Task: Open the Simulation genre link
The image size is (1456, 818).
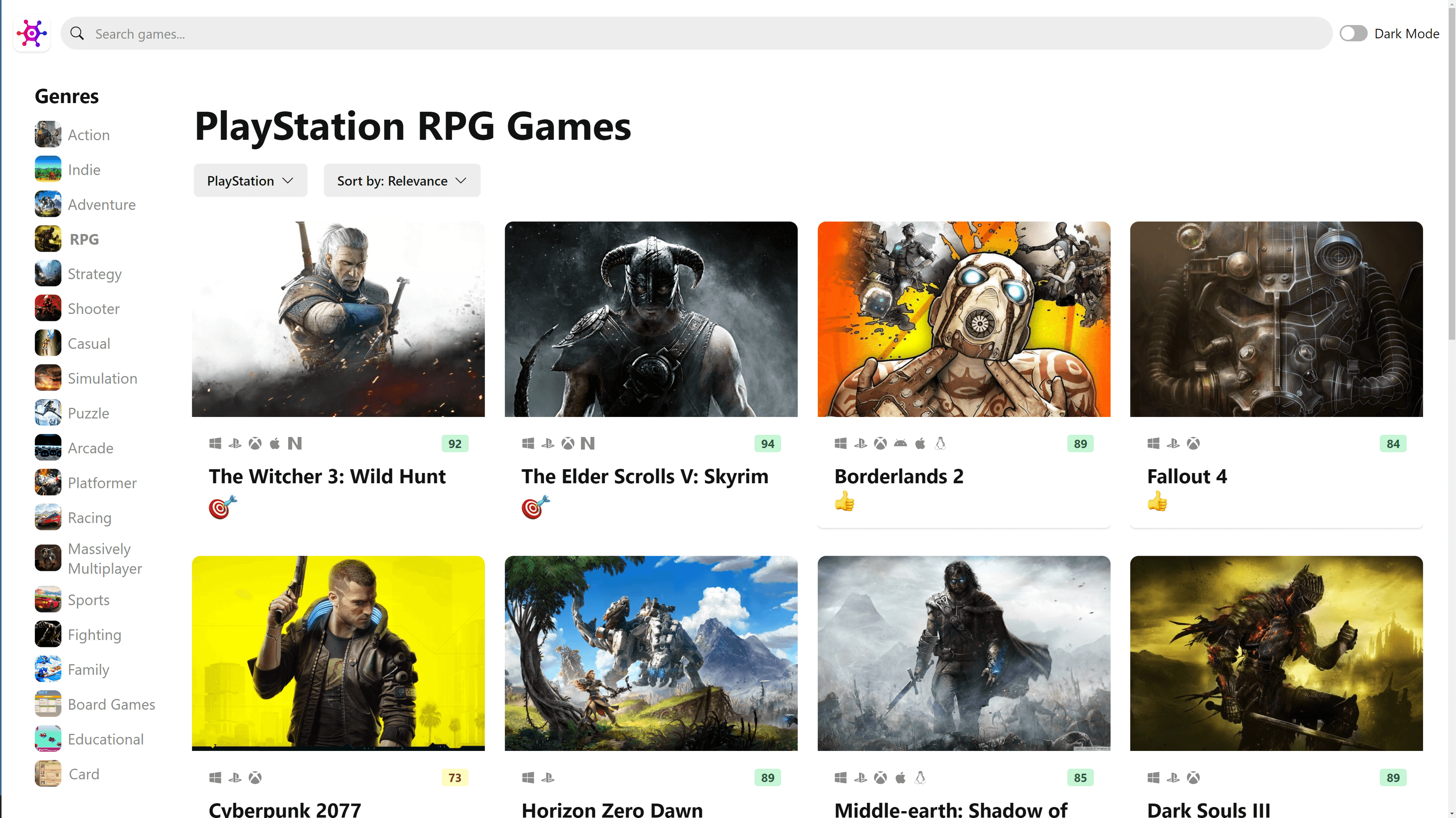Action: 102,379
